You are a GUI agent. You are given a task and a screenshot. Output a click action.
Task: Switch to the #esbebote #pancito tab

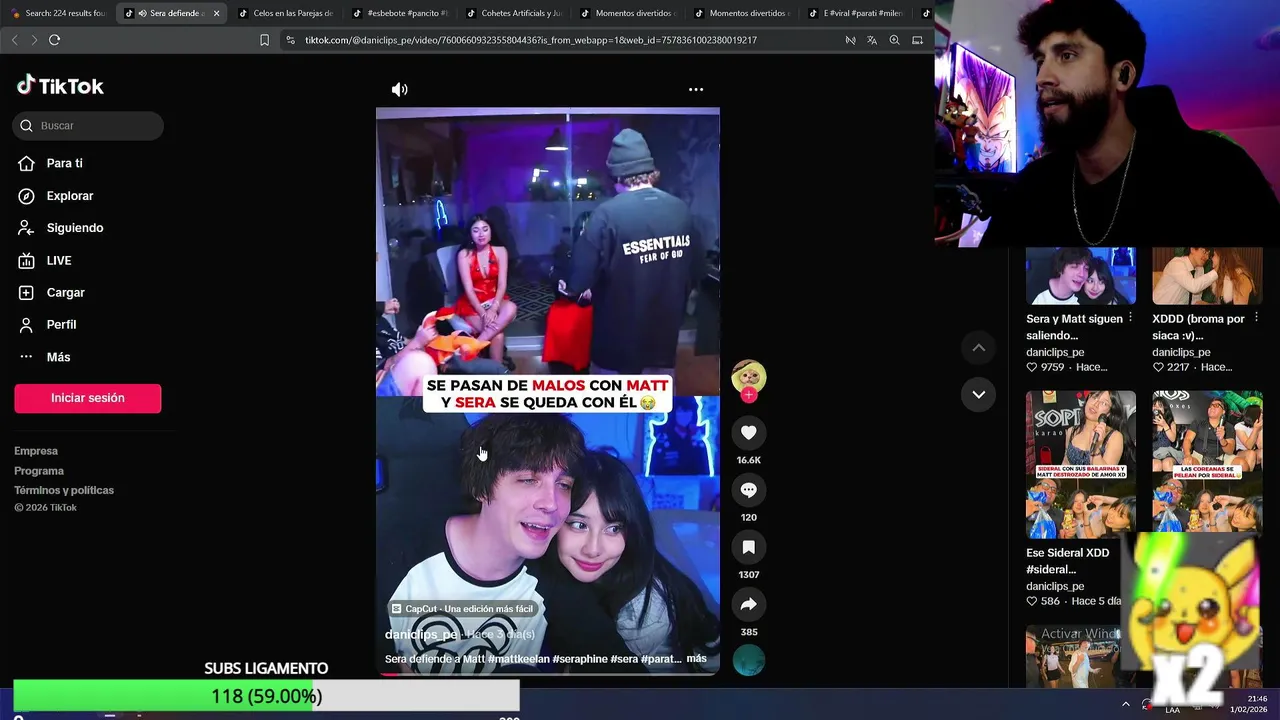click(400, 13)
